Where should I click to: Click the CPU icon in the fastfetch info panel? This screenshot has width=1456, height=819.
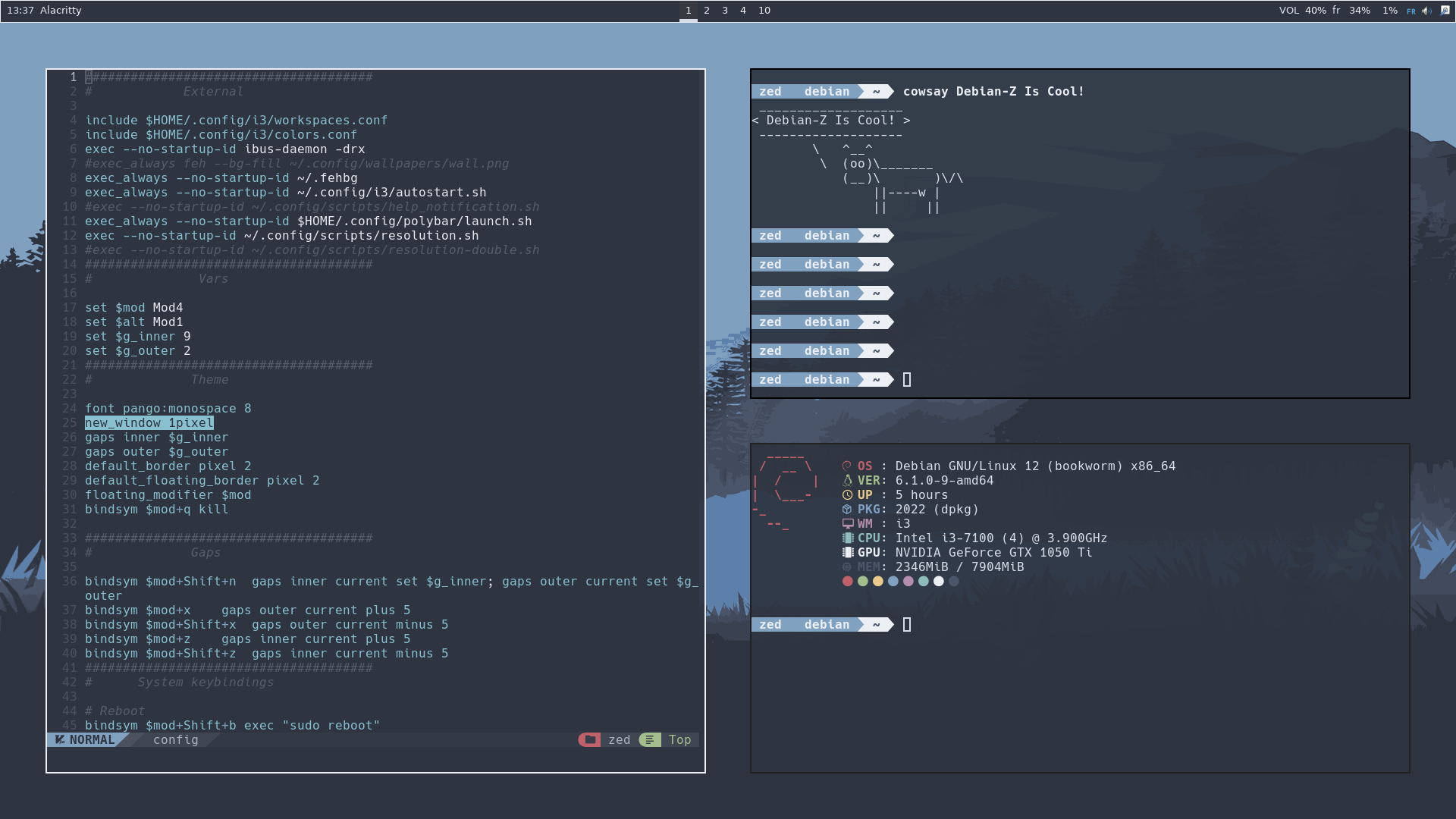(x=847, y=538)
